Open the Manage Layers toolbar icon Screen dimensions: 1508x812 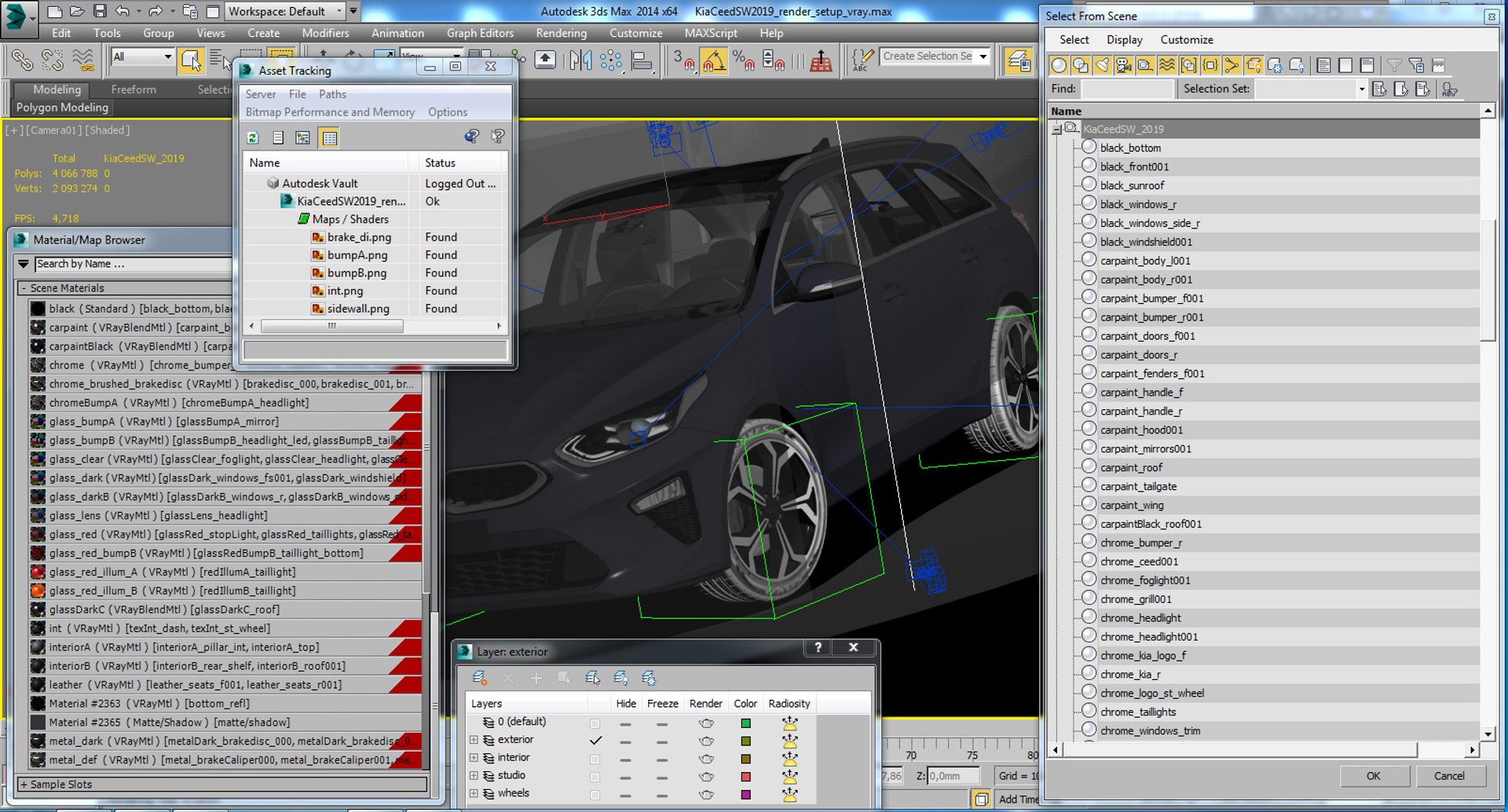click(1019, 60)
